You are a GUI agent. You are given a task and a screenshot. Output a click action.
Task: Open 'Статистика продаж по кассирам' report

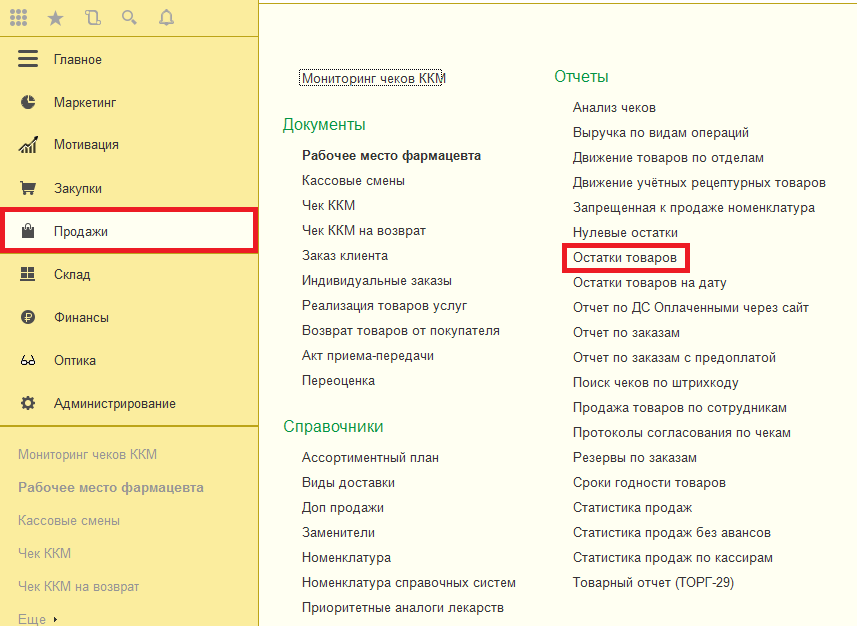pyautogui.click(x=672, y=557)
